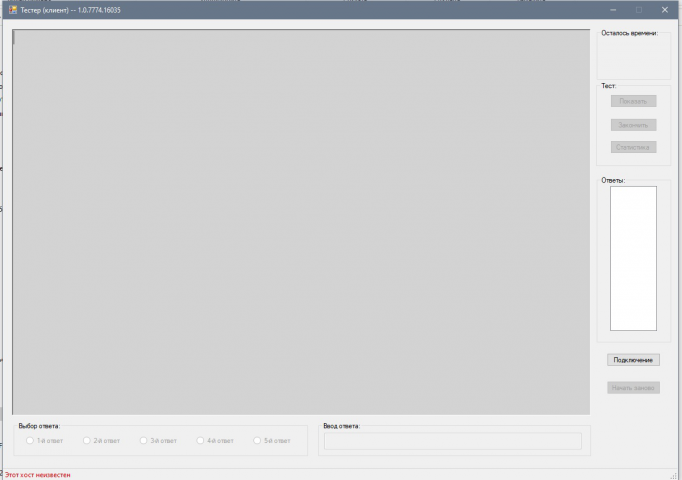Click the Осталось времени label
The image size is (682, 480).
[x=629, y=33]
